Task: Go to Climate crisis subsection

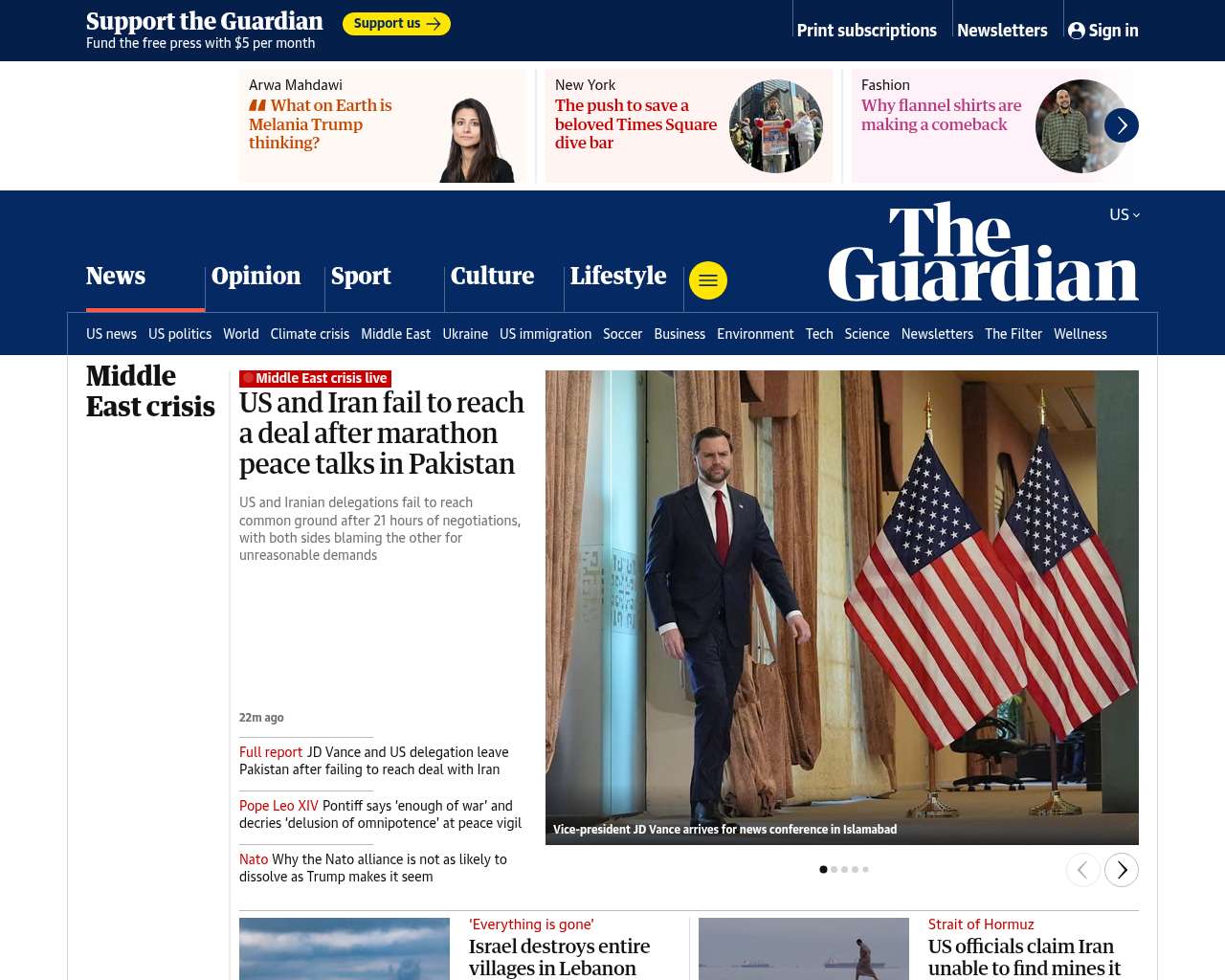Action: click(x=310, y=334)
